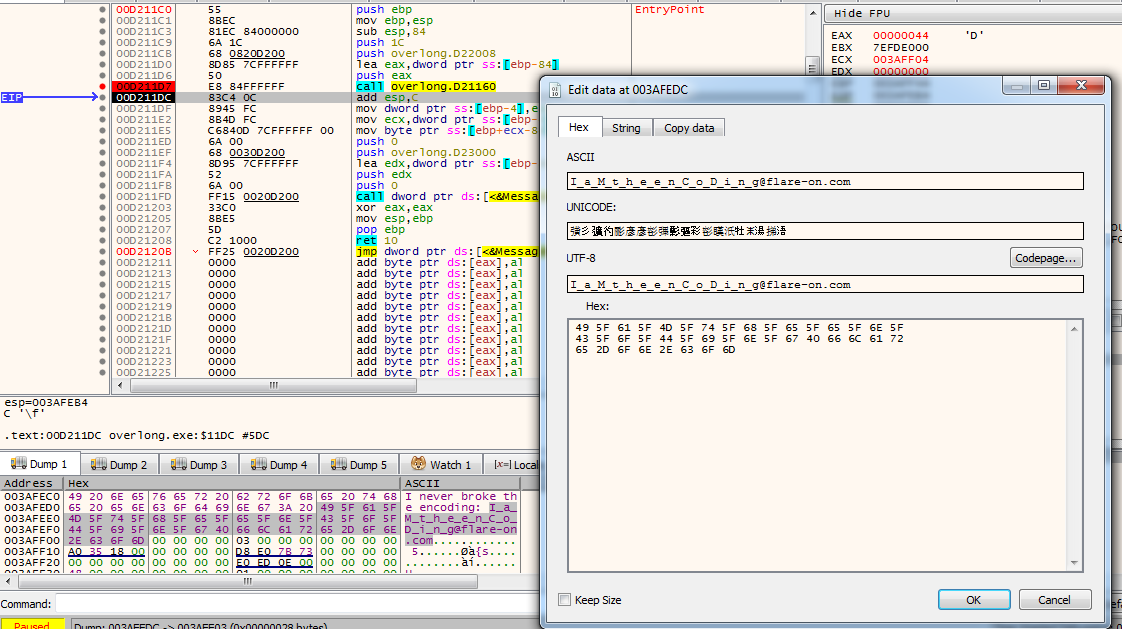Click Hex text area scroll up arrow
Image resolution: width=1122 pixels, height=629 pixels.
(1074, 328)
